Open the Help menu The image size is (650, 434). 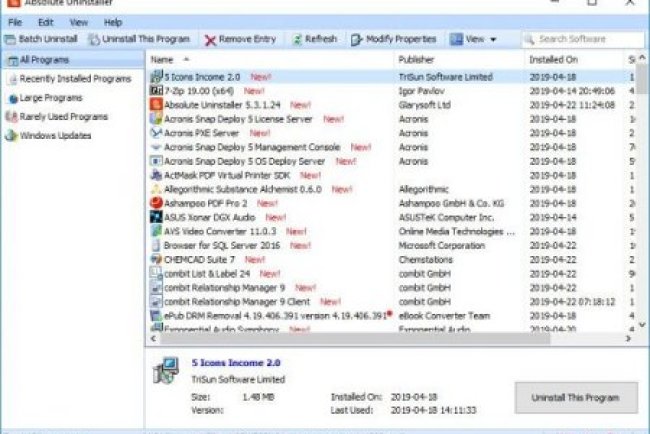coord(113,22)
